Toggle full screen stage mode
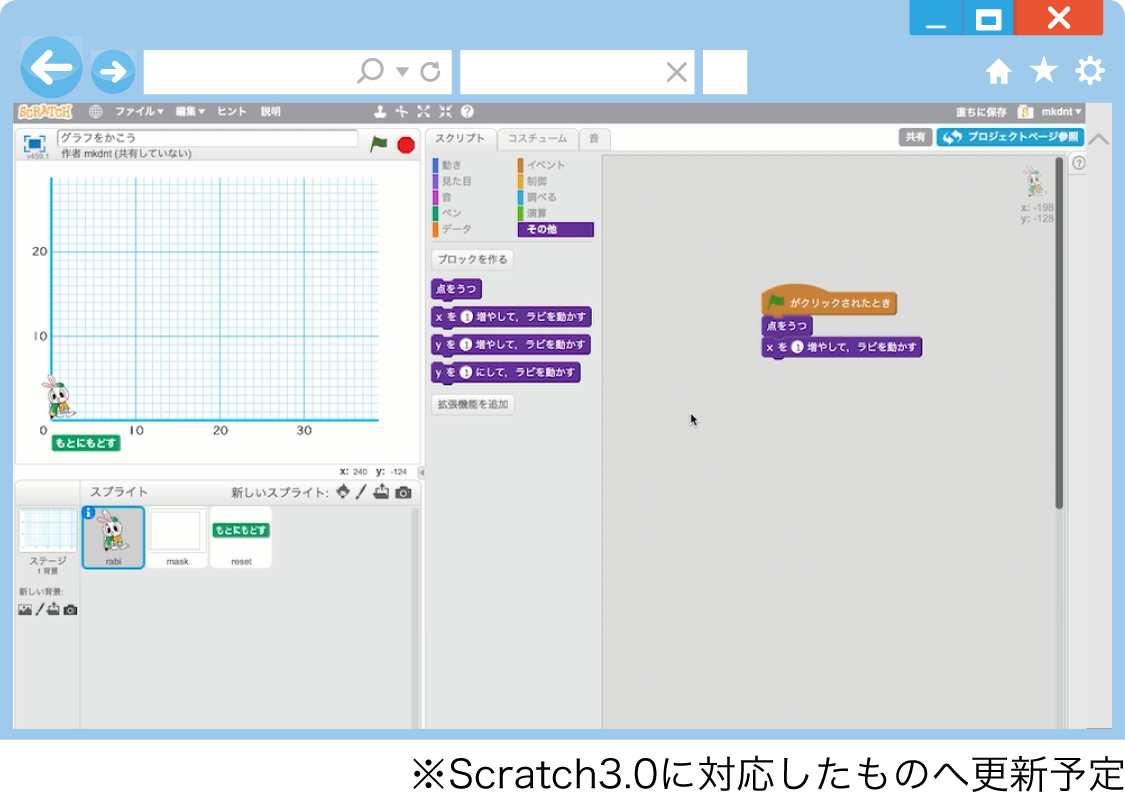The width and height of the screenshot is (1125, 794). point(34,143)
